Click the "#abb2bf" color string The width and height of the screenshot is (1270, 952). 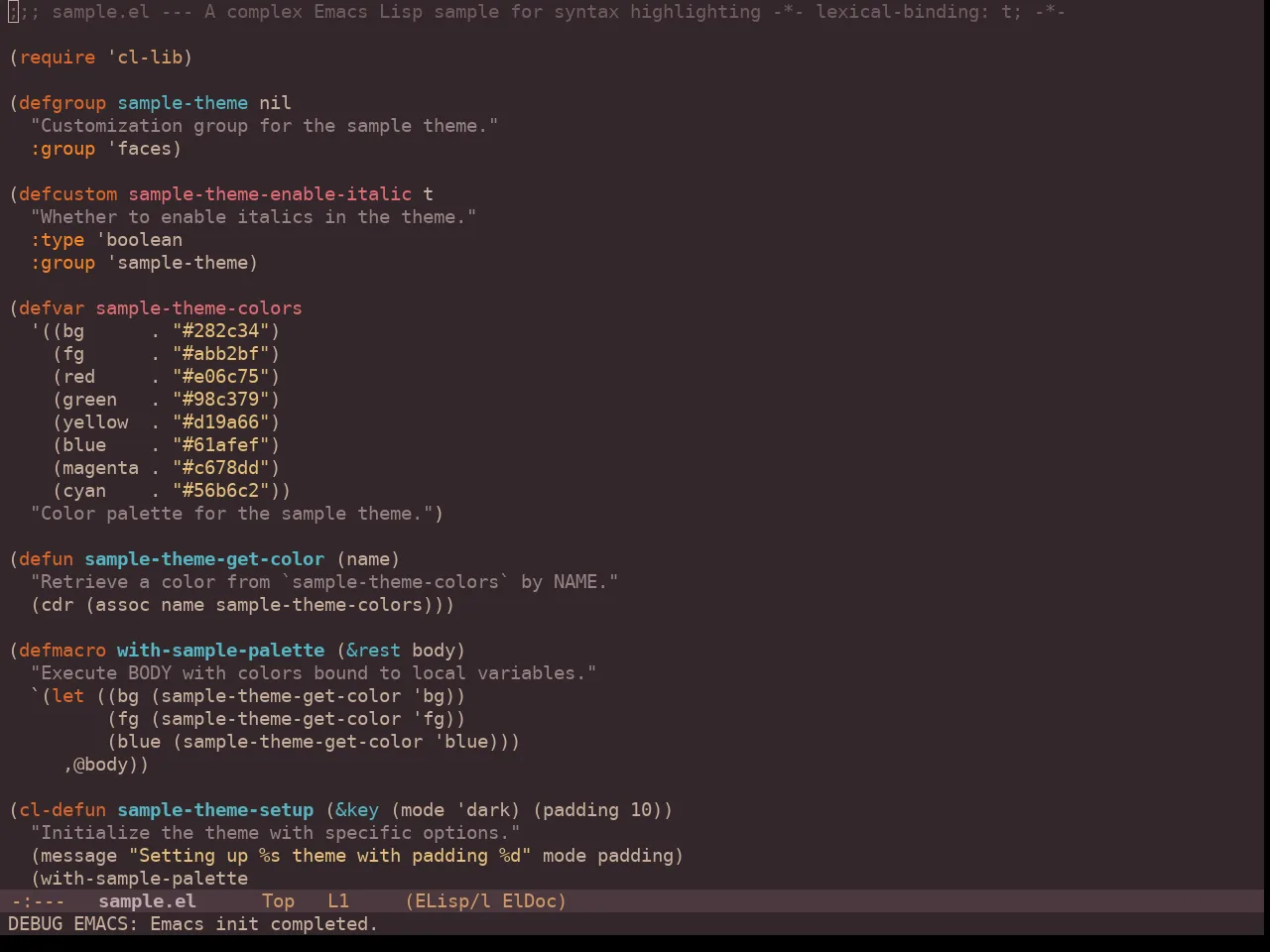[221, 354]
